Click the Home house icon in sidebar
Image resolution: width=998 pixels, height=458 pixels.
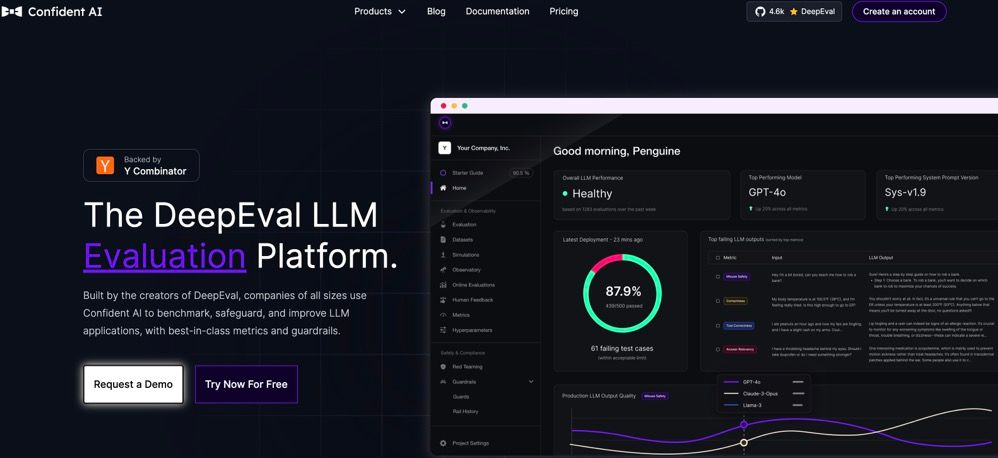click(x=443, y=188)
